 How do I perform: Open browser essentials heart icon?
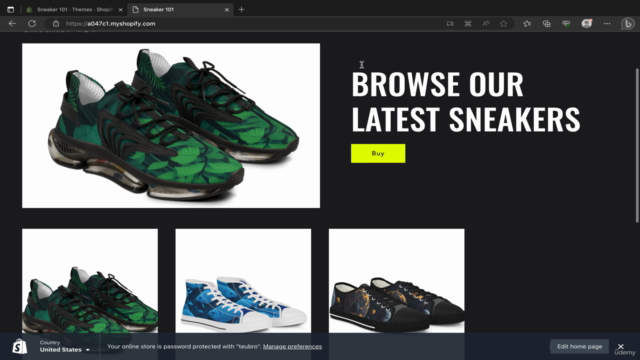pos(566,24)
